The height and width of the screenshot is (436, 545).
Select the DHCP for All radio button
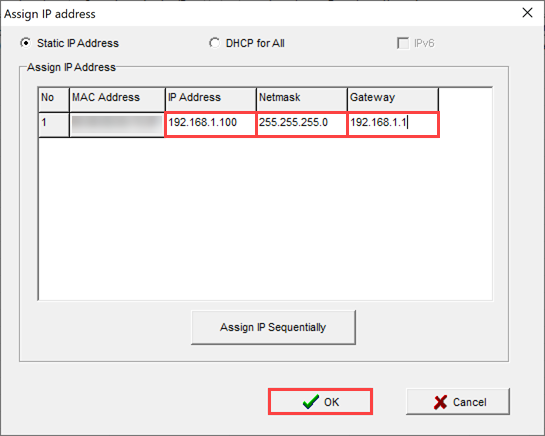[x=214, y=43]
